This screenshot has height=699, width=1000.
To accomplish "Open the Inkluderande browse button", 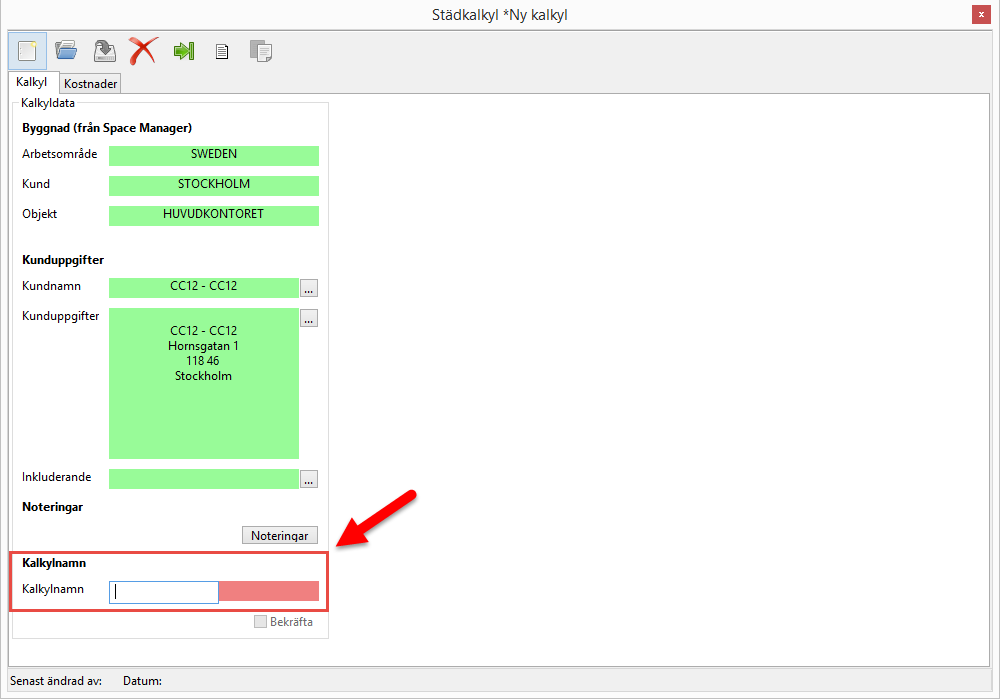I will click(309, 479).
